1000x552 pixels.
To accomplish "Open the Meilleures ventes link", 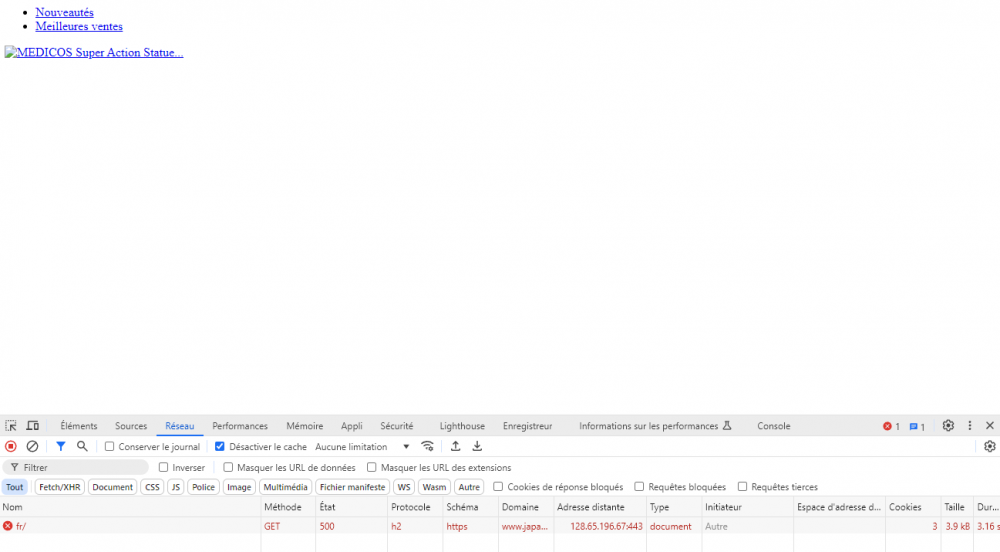I will point(79,26).
